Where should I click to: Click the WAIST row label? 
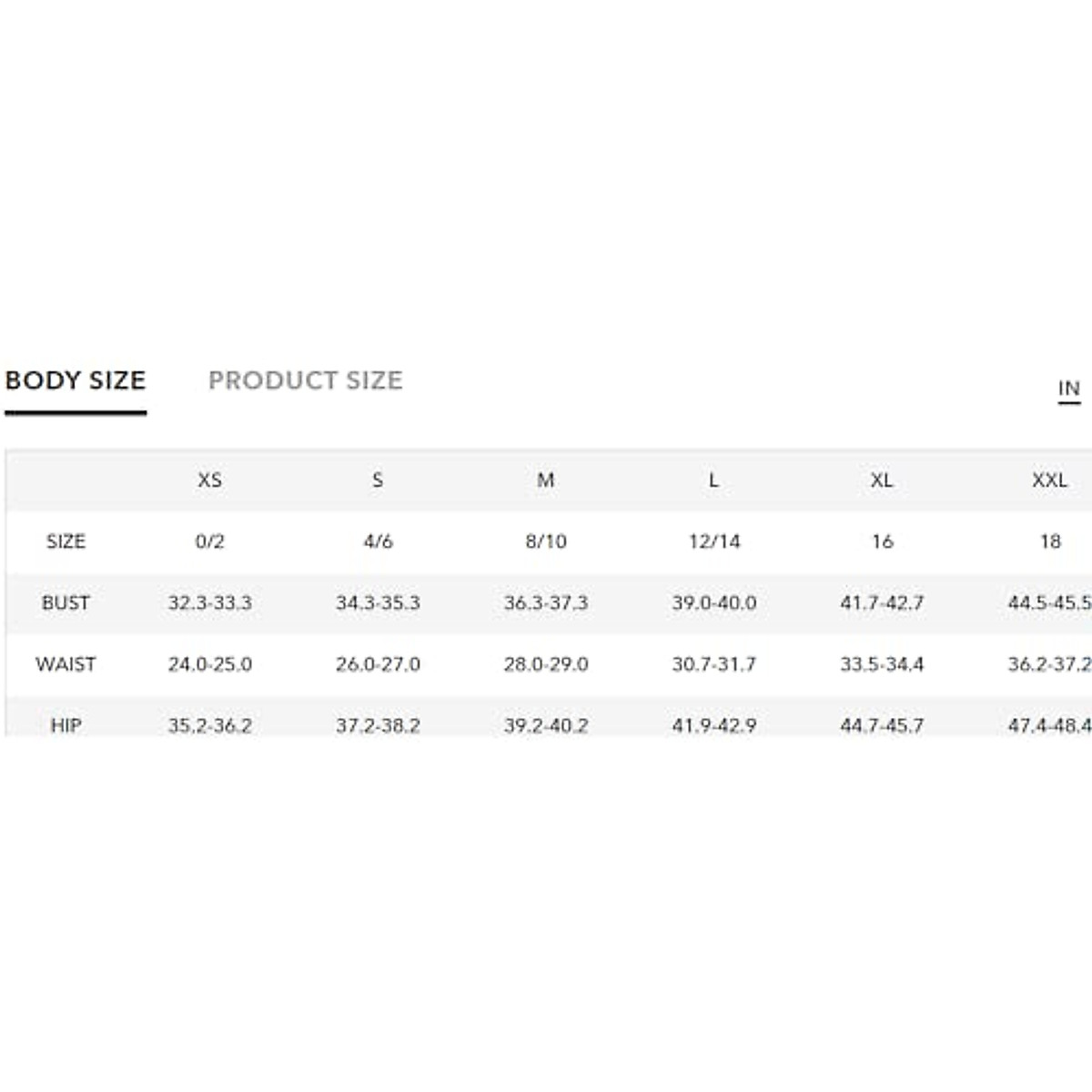pos(66,664)
